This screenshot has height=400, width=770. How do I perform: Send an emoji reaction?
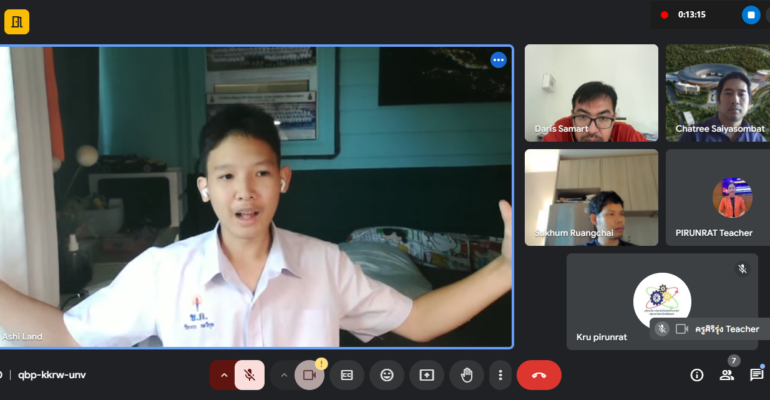click(387, 375)
